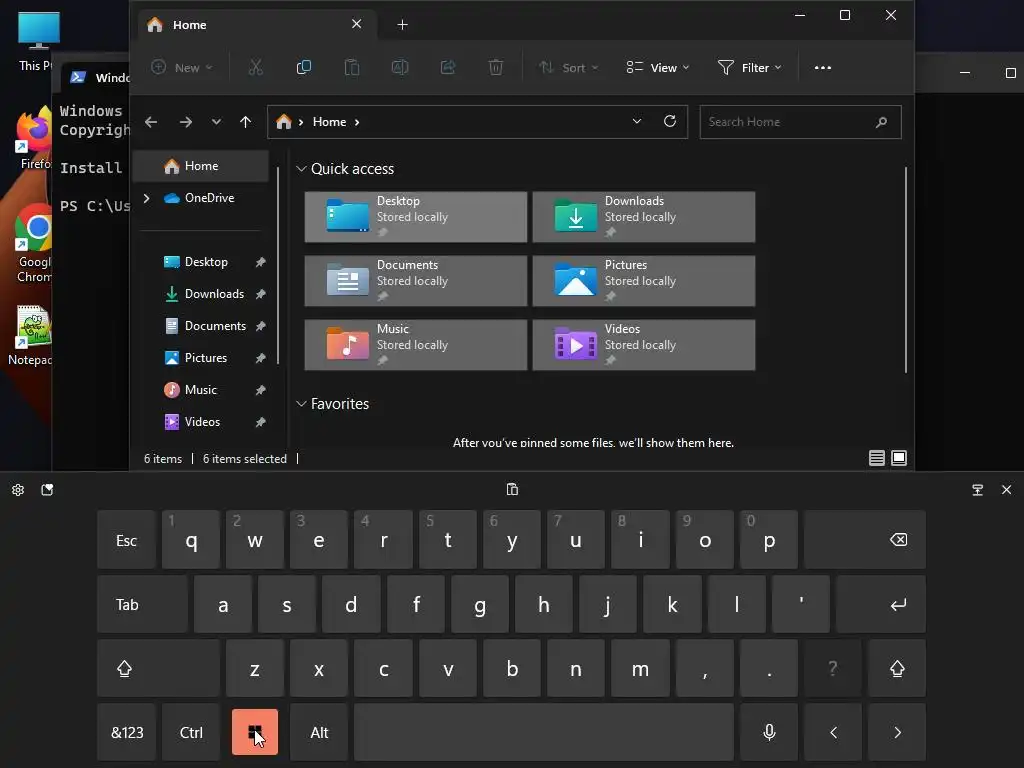Toggle the Ctrl modifier key
1024x768 pixels.
(191, 732)
